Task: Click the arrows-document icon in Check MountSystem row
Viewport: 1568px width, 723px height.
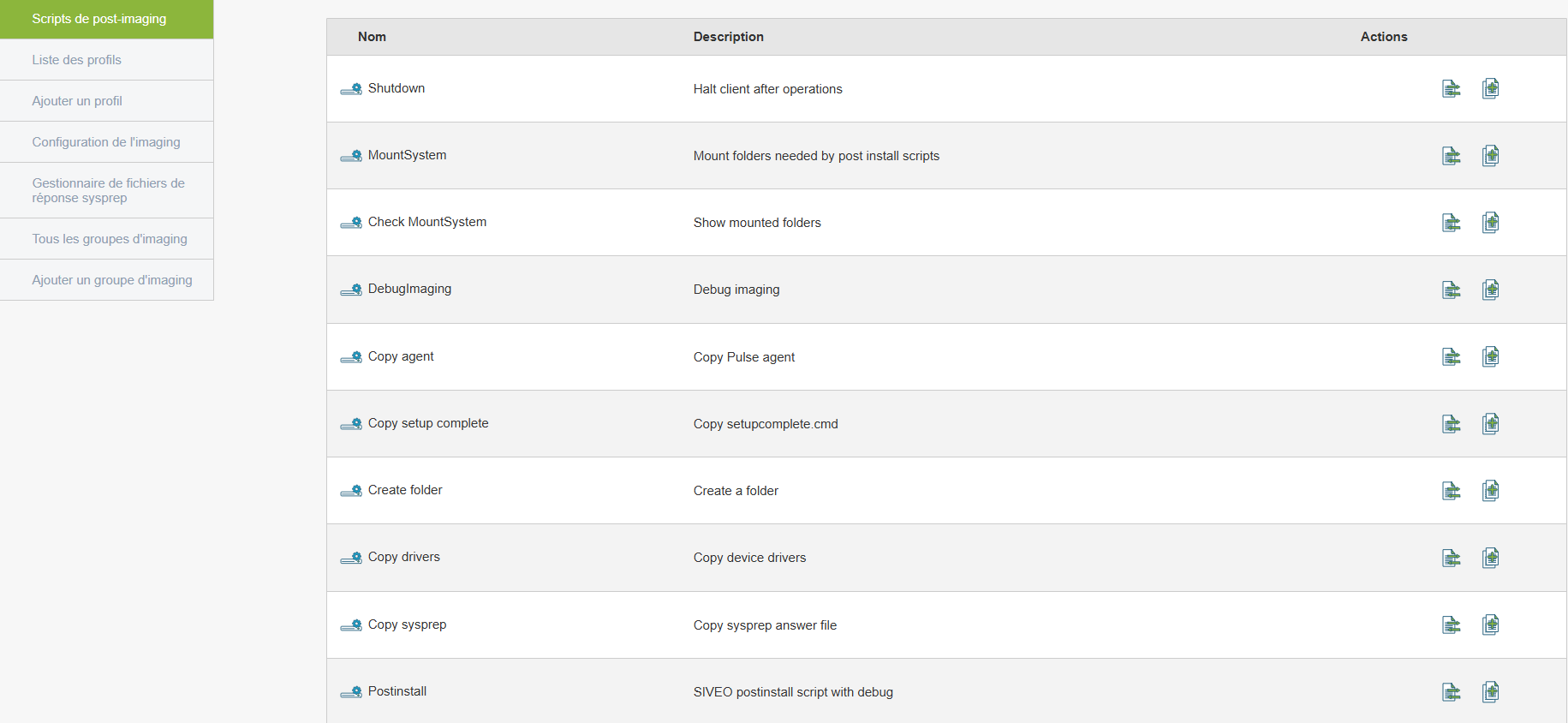Action: click(x=1451, y=223)
